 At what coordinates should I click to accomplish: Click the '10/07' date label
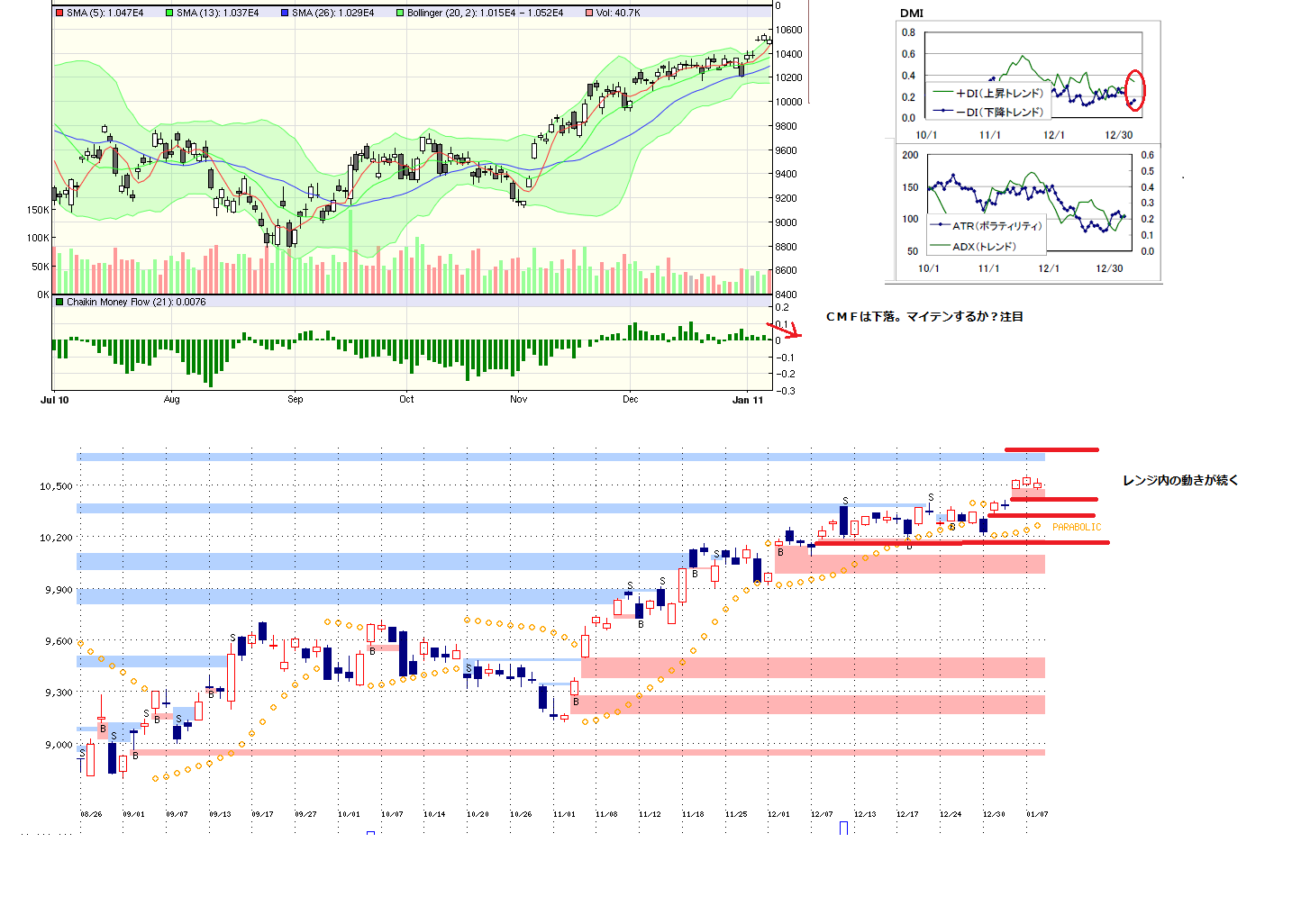coord(392,814)
